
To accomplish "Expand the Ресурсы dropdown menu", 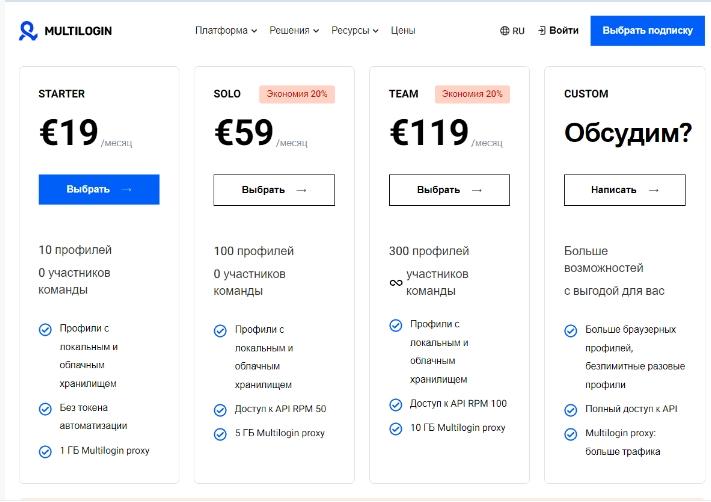I will (x=355, y=30).
